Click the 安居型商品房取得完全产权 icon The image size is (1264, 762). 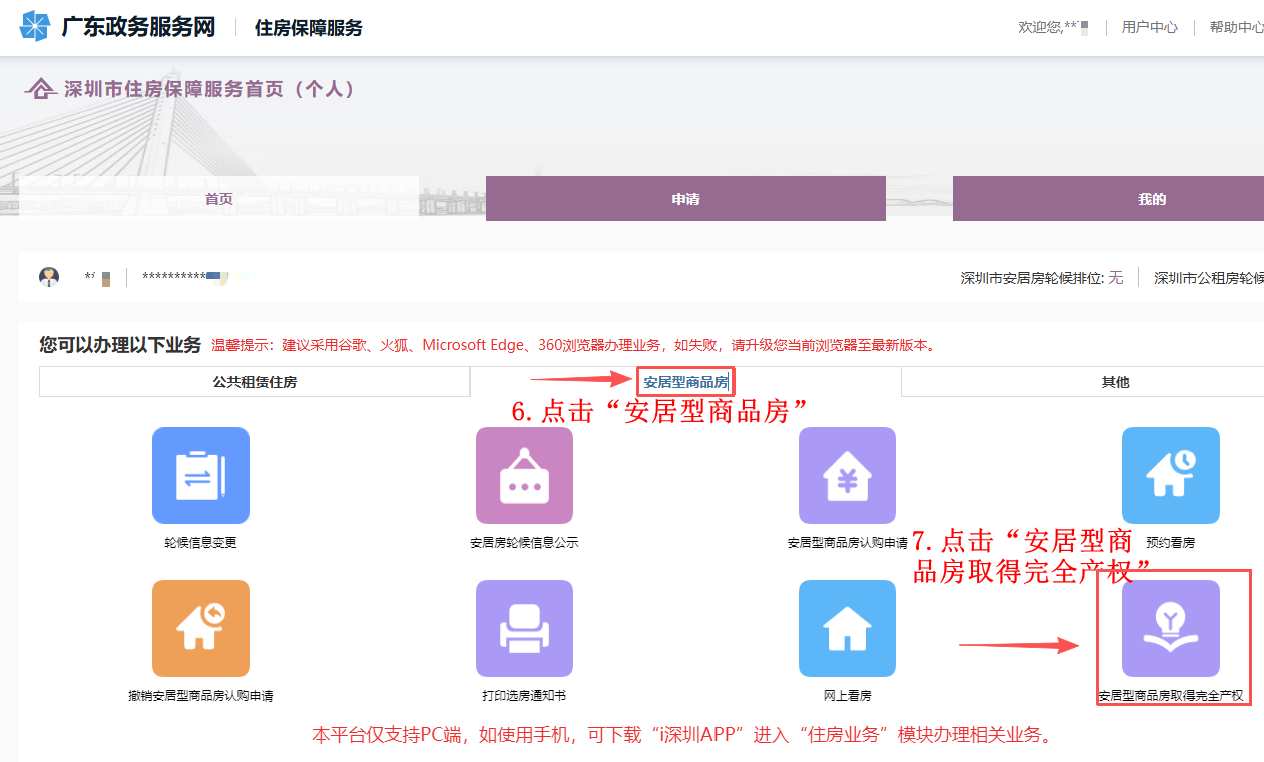pos(1170,629)
